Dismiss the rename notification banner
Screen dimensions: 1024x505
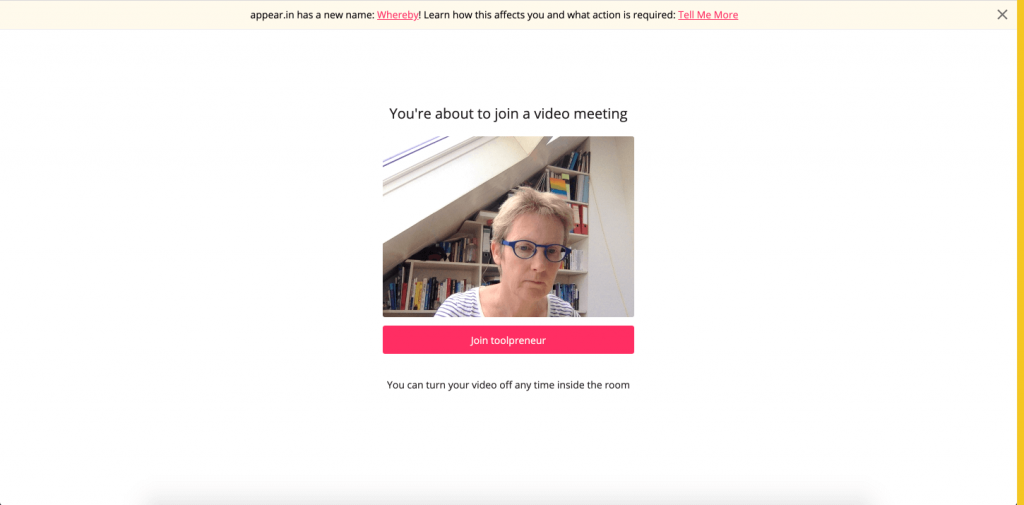coord(1002,14)
